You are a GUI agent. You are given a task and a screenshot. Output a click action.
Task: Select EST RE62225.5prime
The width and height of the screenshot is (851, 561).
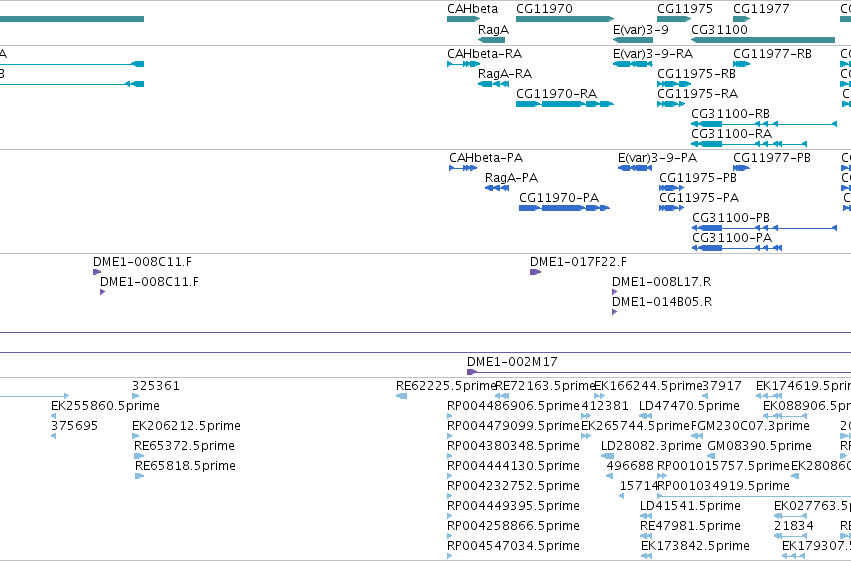click(x=402, y=396)
